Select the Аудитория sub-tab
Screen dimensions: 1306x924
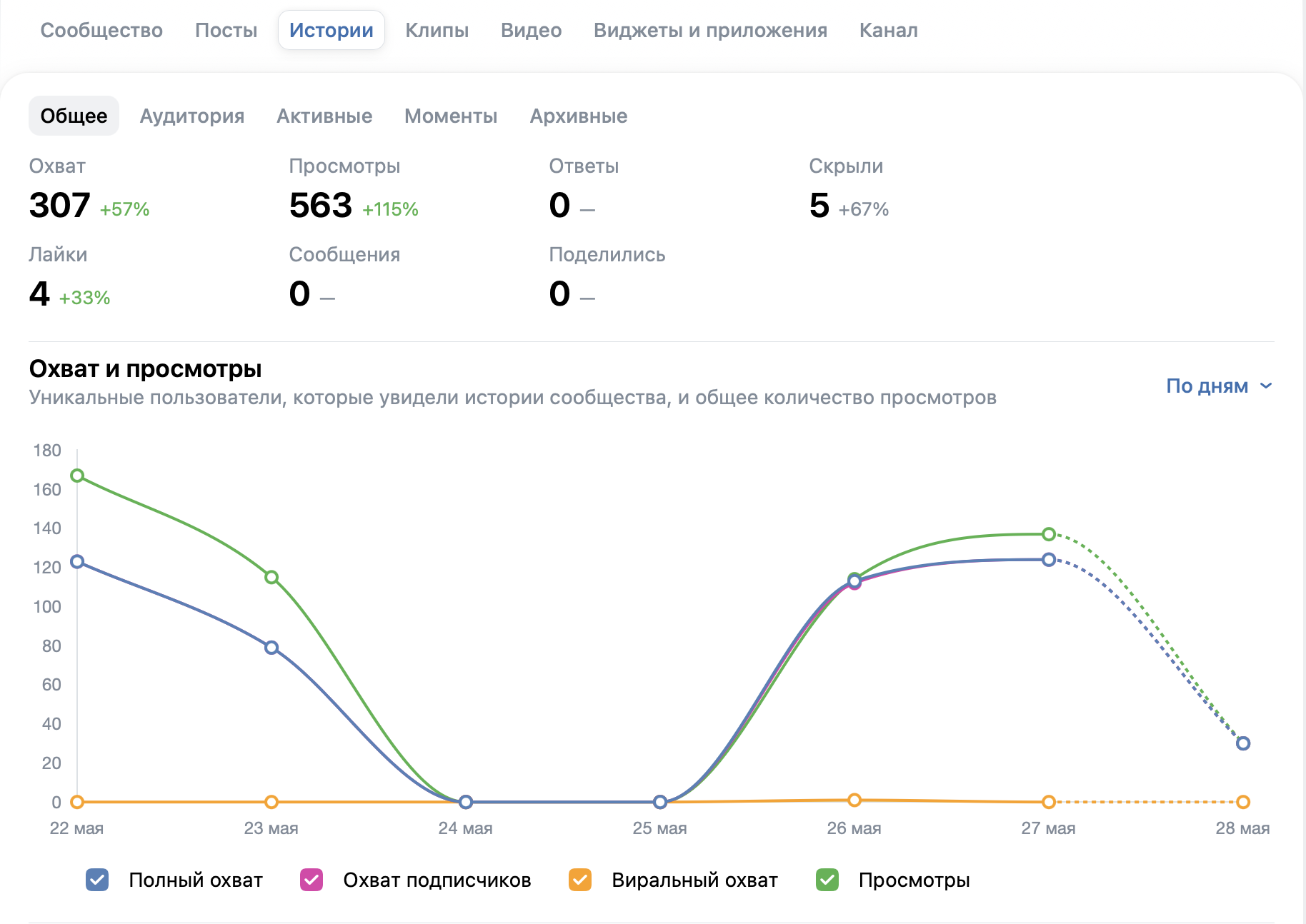tap(192, 116)
